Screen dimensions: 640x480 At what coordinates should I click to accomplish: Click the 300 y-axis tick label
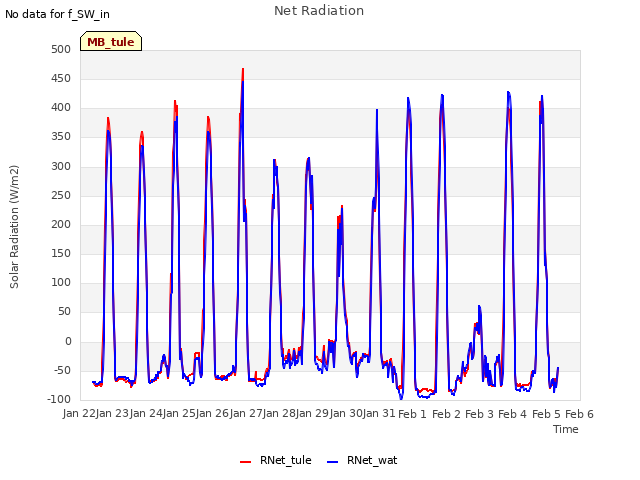(x=61, y=166)
